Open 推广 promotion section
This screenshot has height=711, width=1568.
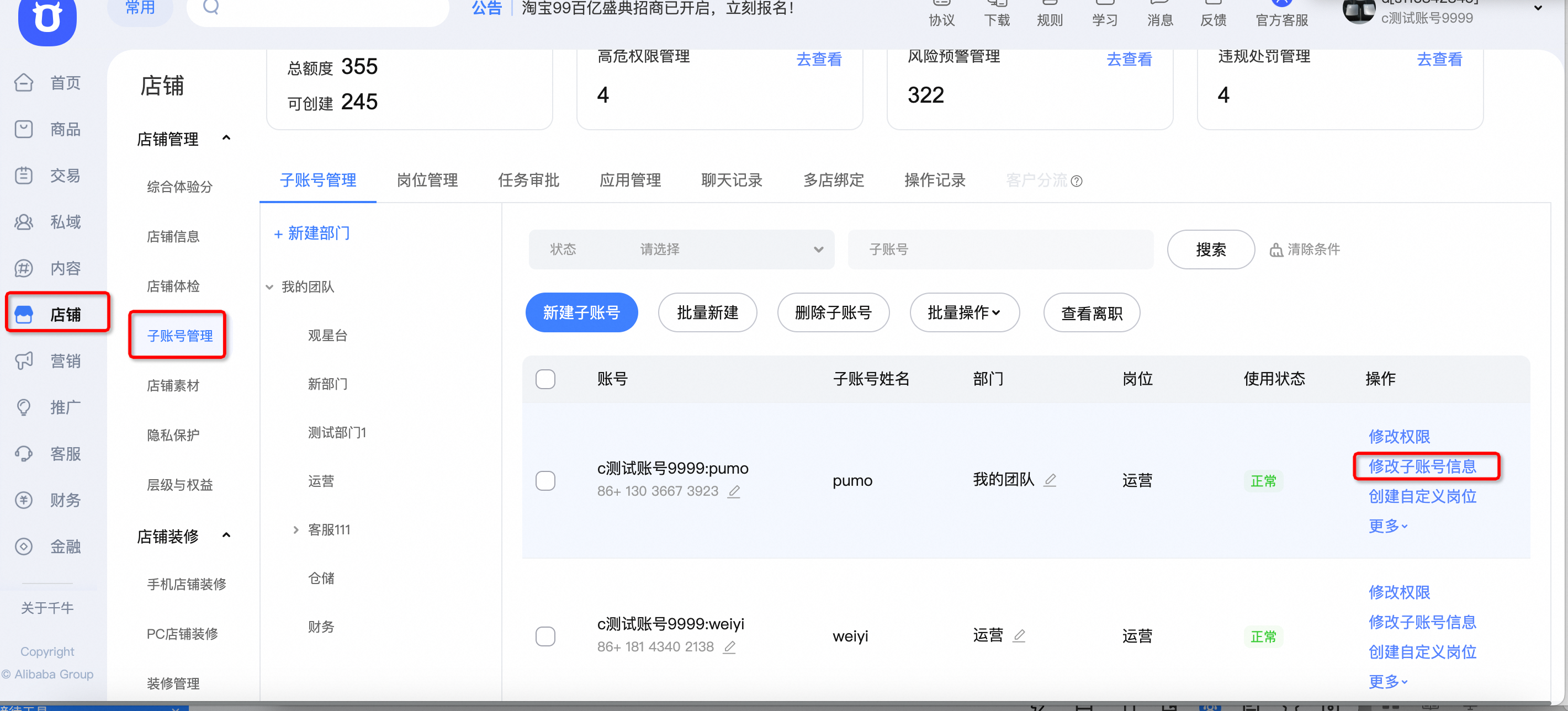47,407
